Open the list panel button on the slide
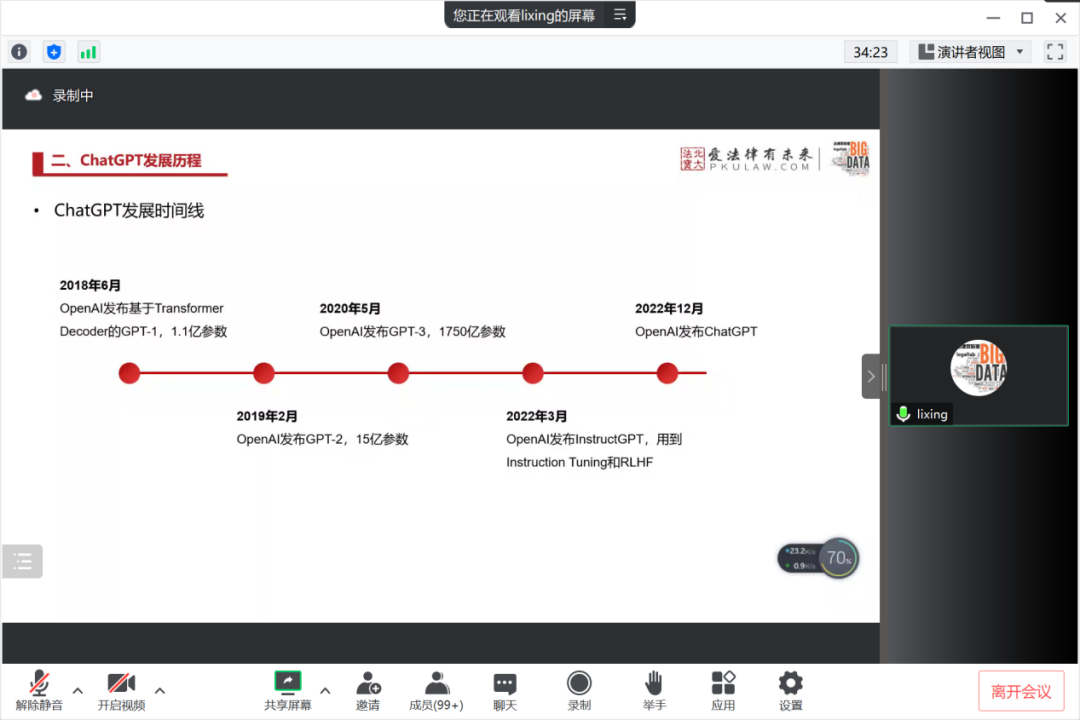The height and width of the screenshot is (720, 1080). pos(23,561)
